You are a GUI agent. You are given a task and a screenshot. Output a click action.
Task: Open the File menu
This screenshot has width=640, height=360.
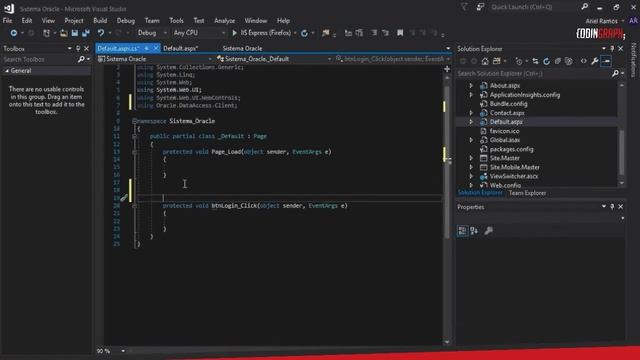7,20
